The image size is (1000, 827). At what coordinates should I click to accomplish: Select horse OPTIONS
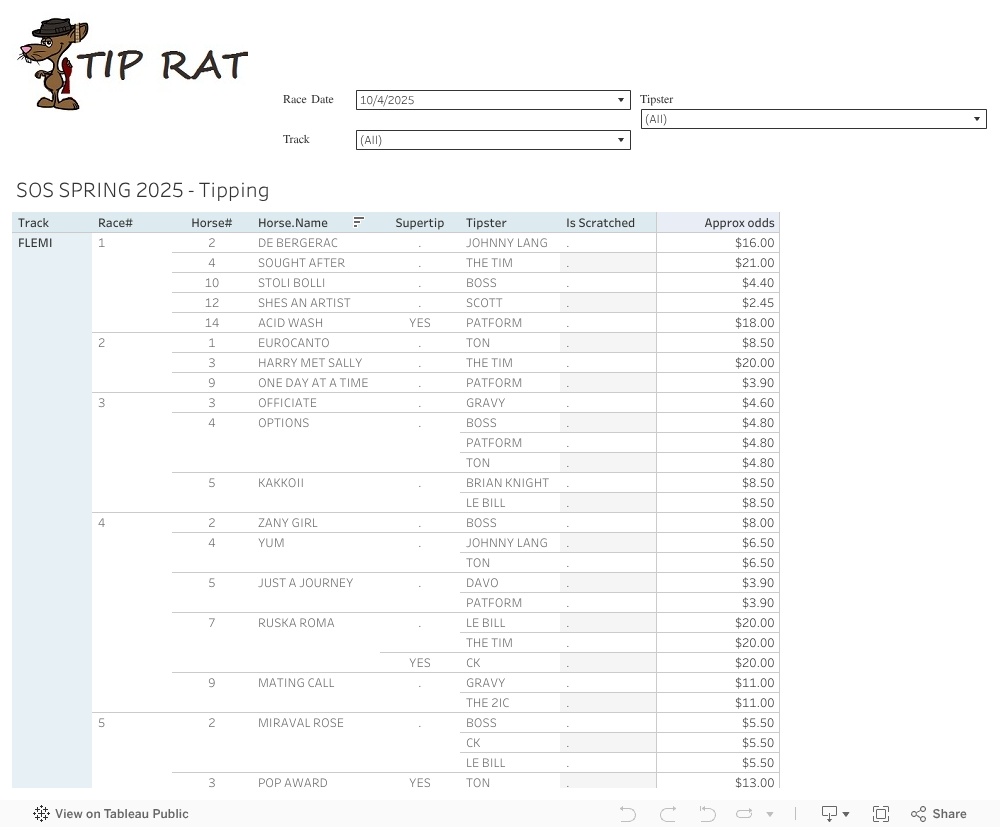pos(283,423)
